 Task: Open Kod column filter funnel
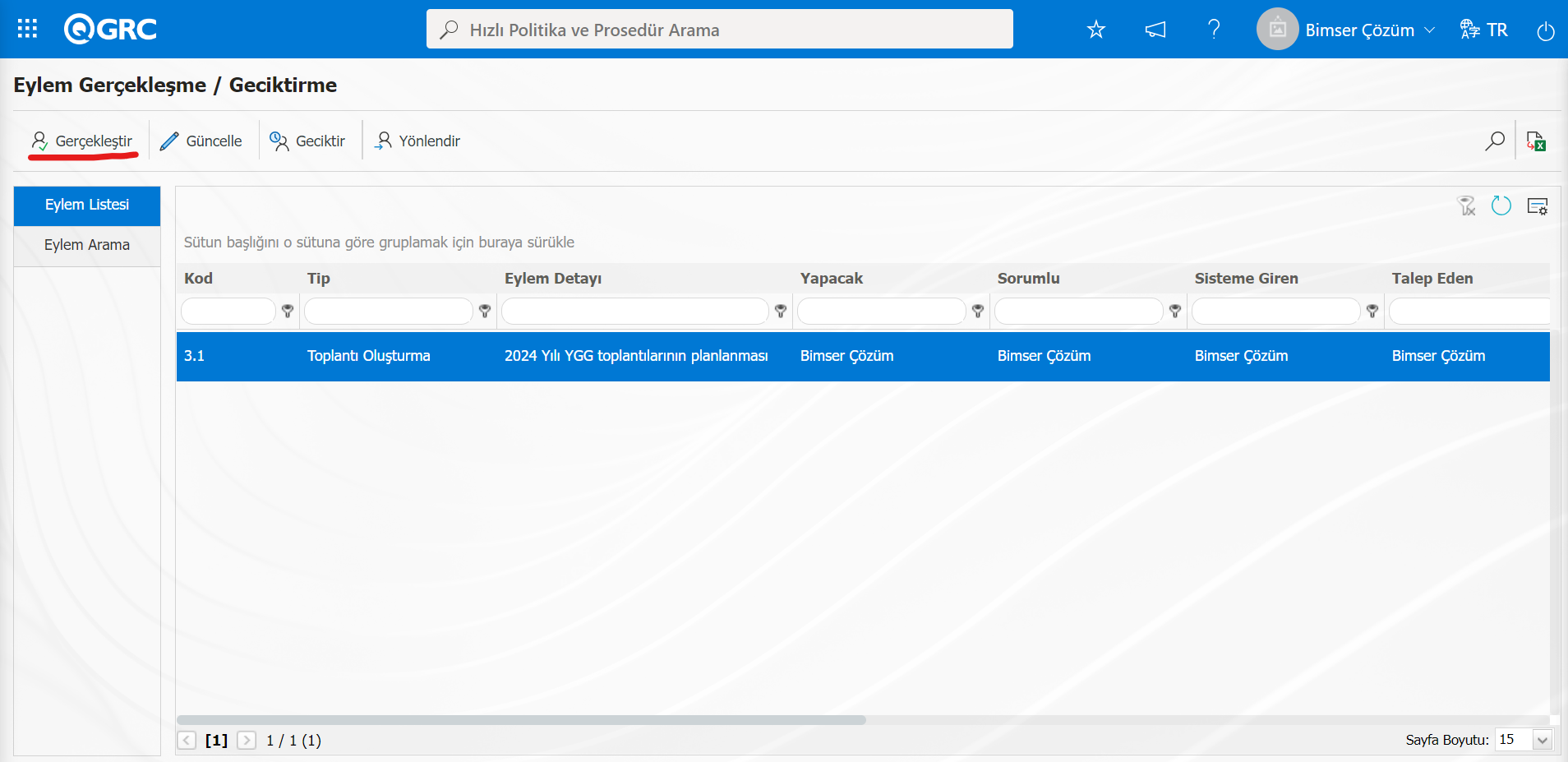tap(288, 311)
